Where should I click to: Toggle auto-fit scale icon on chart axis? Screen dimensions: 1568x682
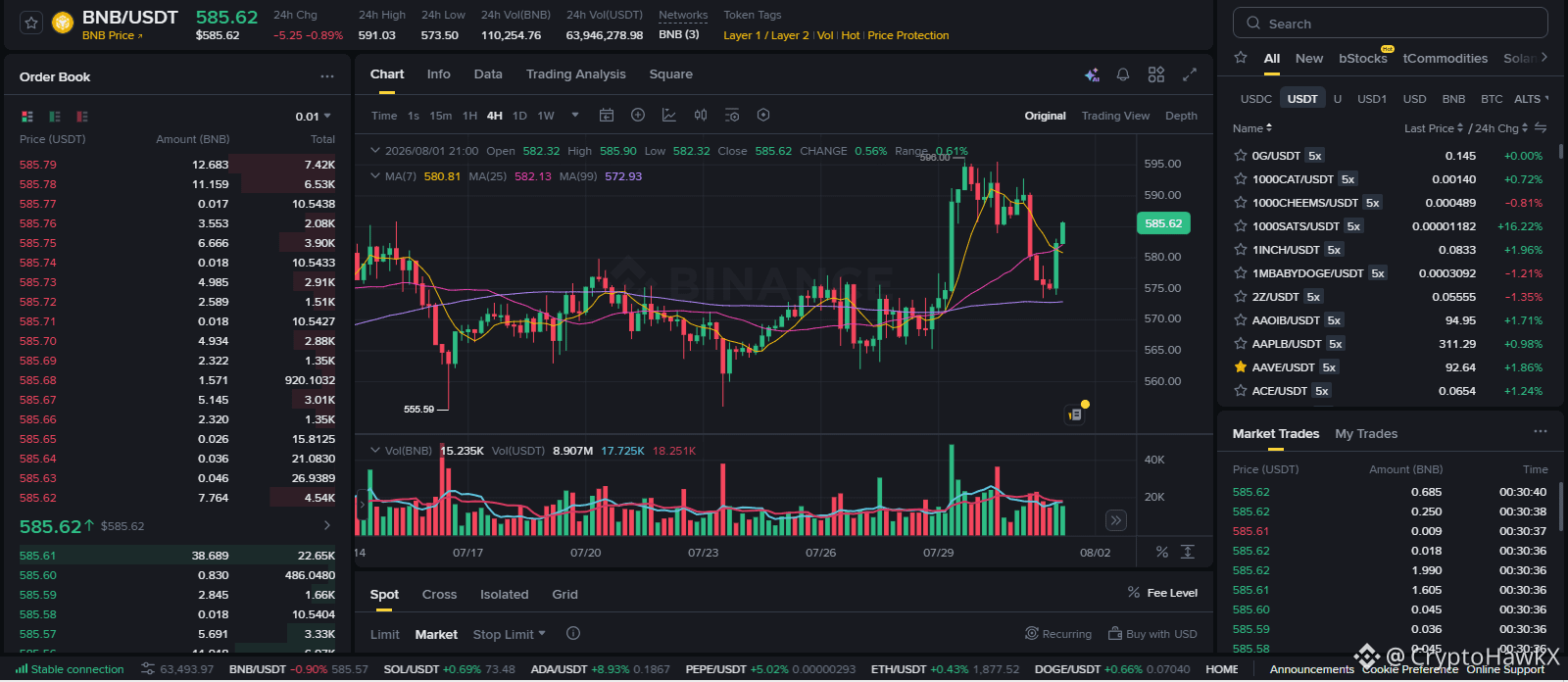(1188, 553)
